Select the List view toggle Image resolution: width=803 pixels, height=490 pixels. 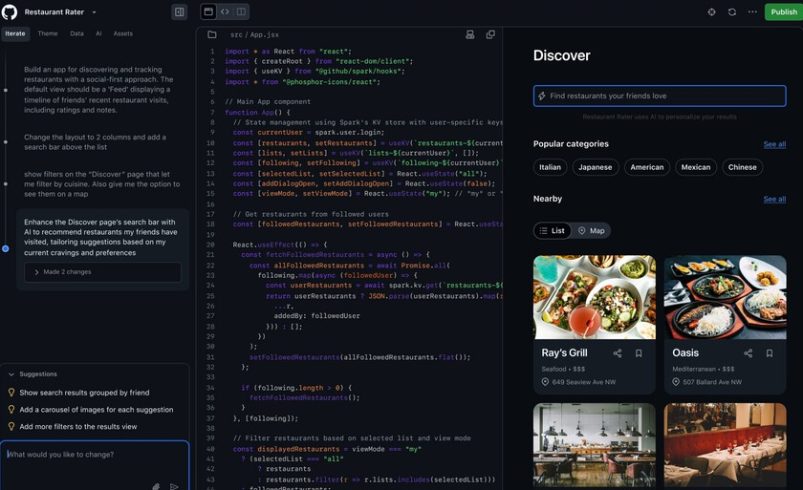coord(552,231)
